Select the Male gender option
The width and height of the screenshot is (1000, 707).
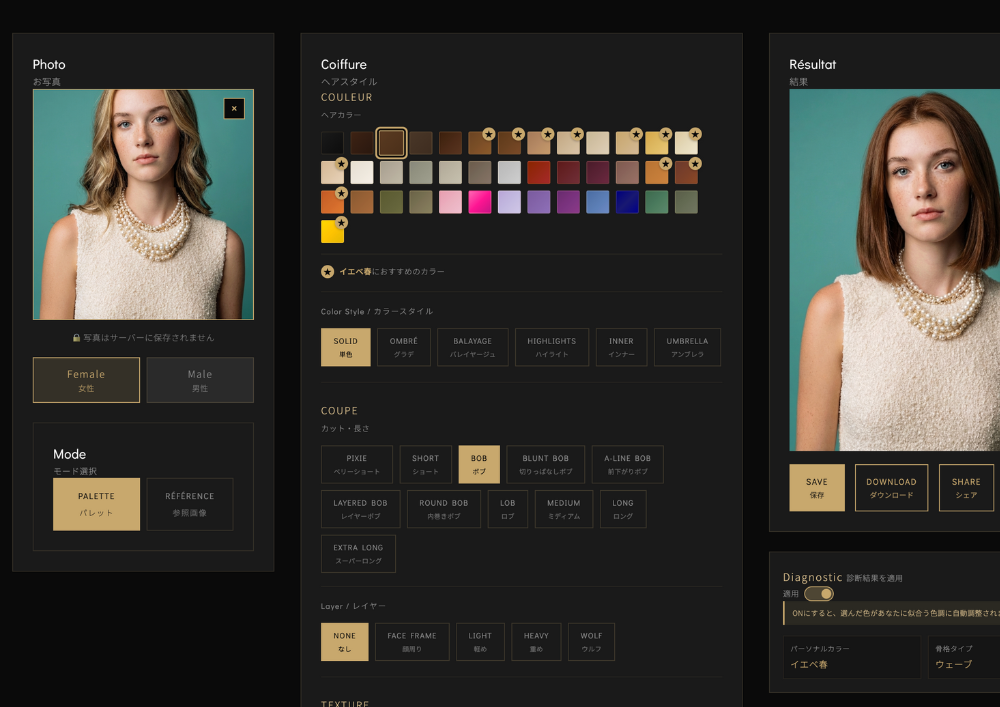pyautogui.click(x=200, y=380)
